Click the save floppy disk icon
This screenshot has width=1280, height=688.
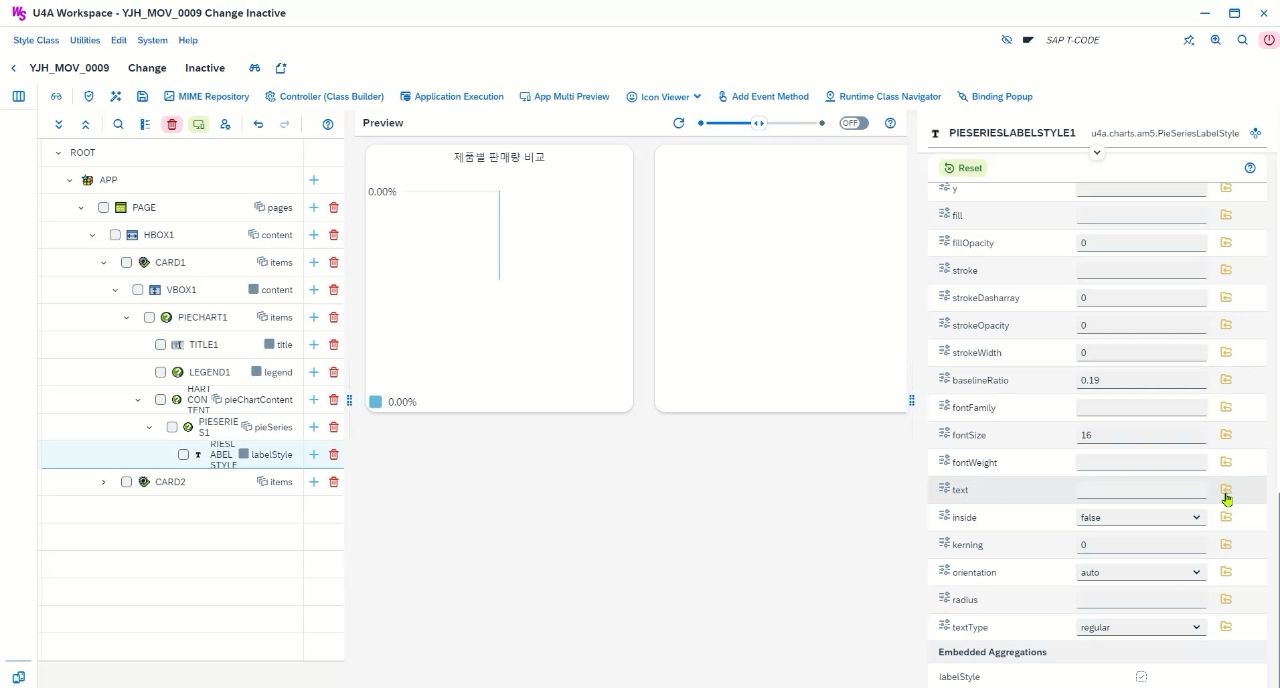[143, 97]
